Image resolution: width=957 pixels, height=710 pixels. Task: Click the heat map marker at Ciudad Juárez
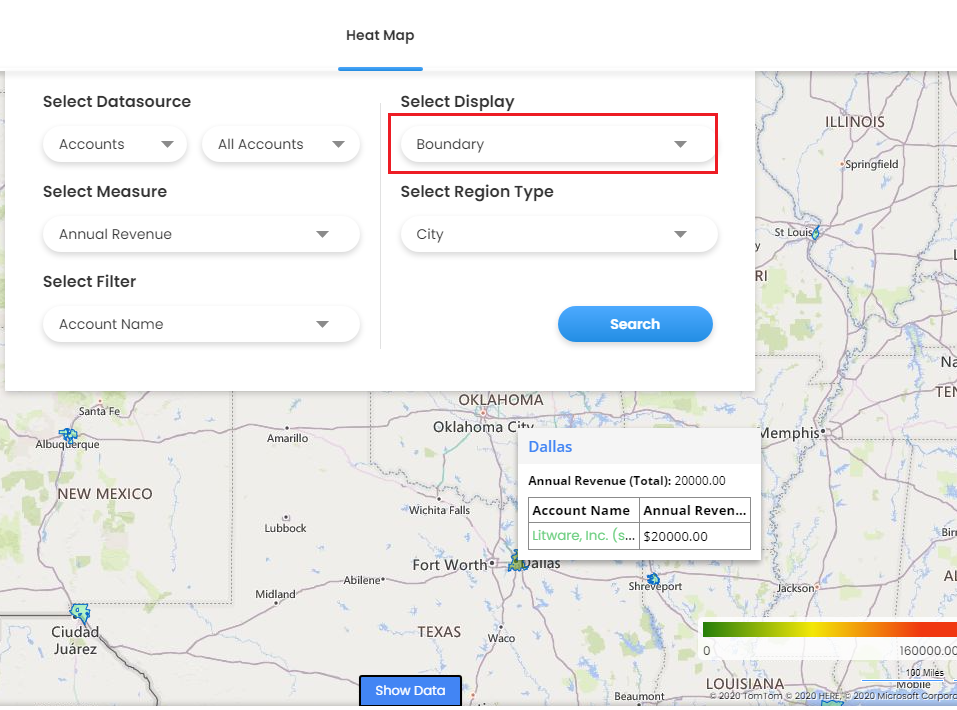(x=80, y=612)
